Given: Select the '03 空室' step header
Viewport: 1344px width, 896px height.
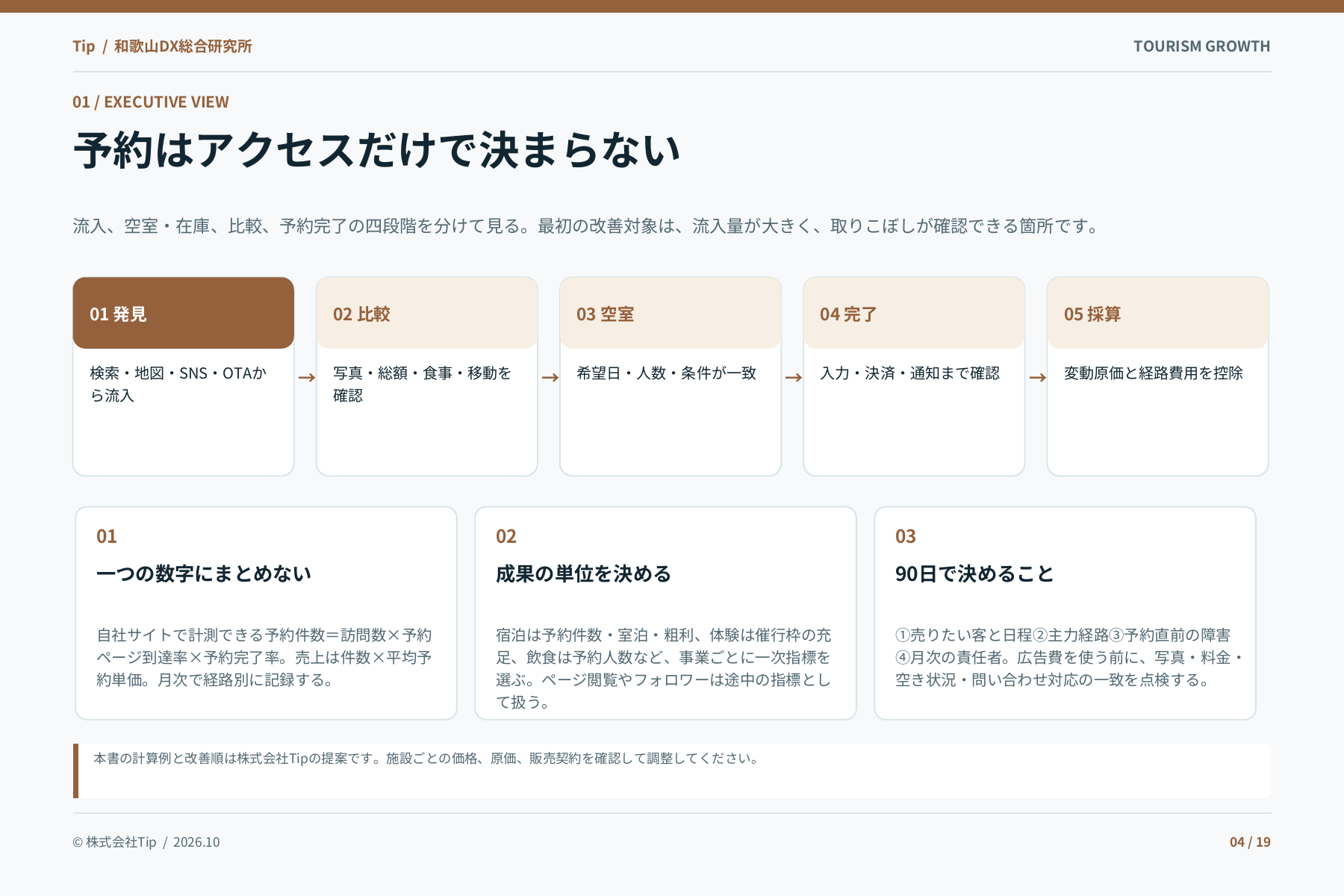Looking at the screenshot, I should pos(670,313).
